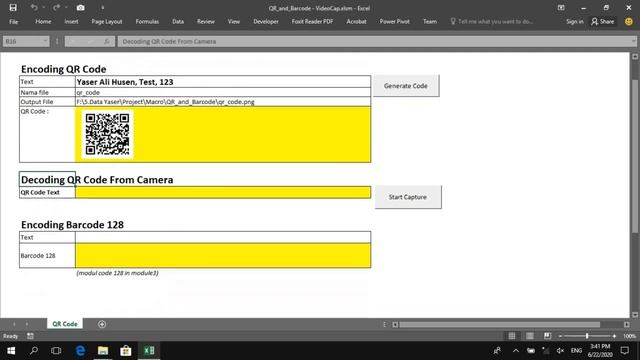Screen dimensions: 640x360
Task: Open the Team tab
Action: click(430, 22)
